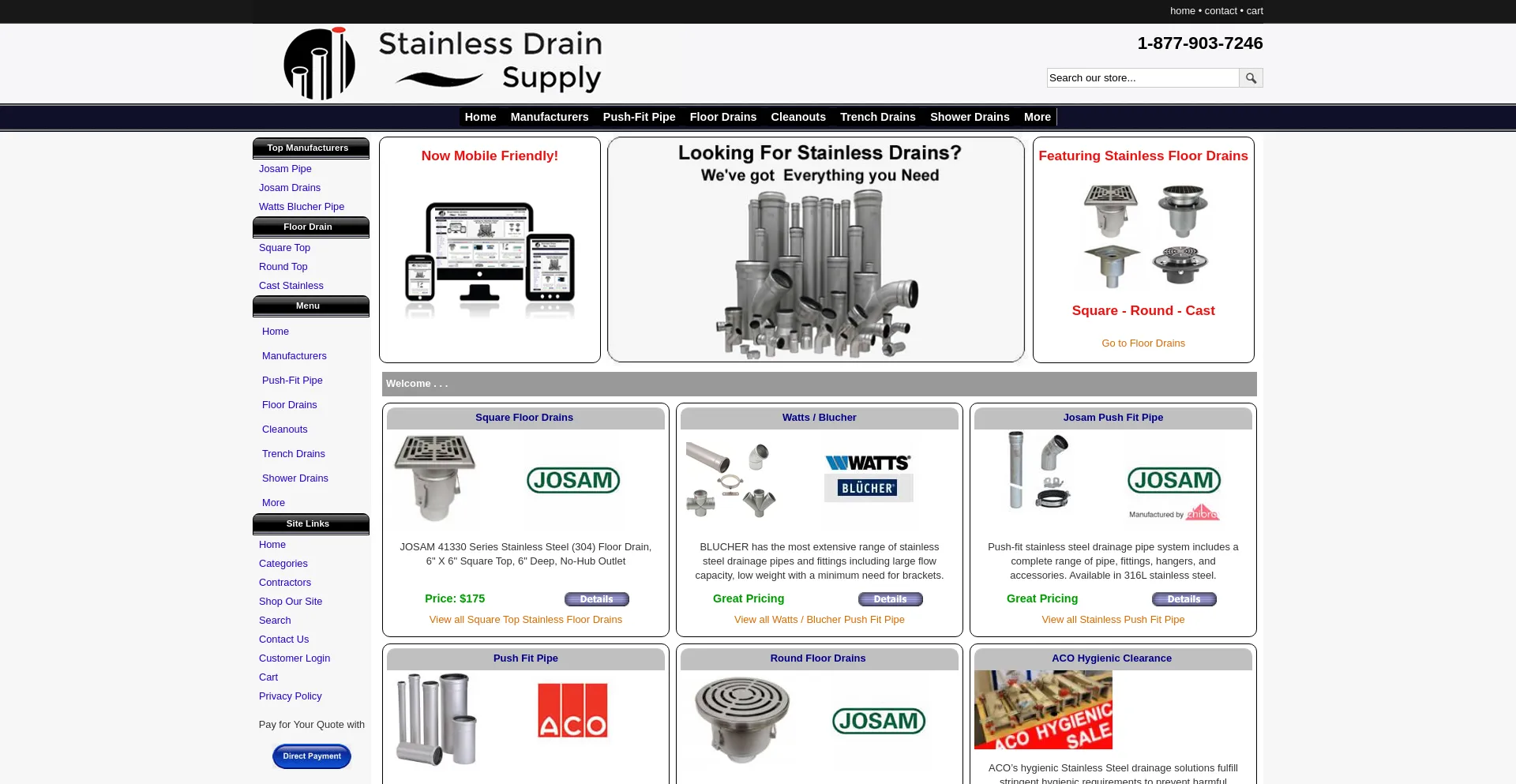Open Push-Fit Pipe in the navigation bar
Image resolution: width=1516 pixels, height=784 pixels.
(x=639, y=117)
